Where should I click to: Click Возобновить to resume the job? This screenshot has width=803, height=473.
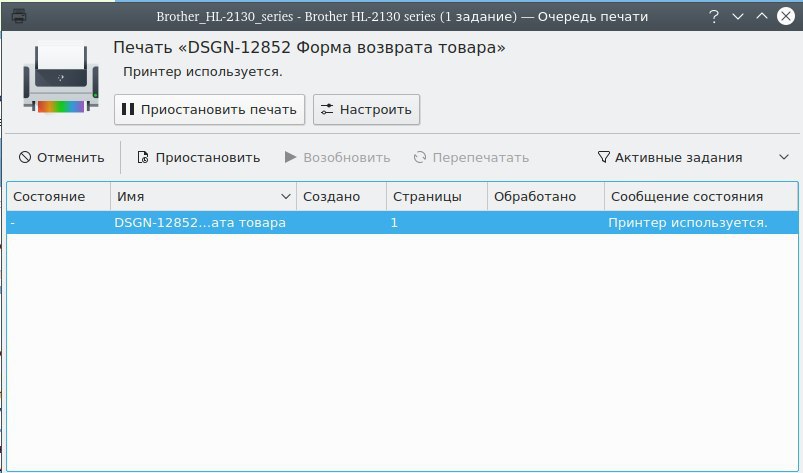click(338, 158)
